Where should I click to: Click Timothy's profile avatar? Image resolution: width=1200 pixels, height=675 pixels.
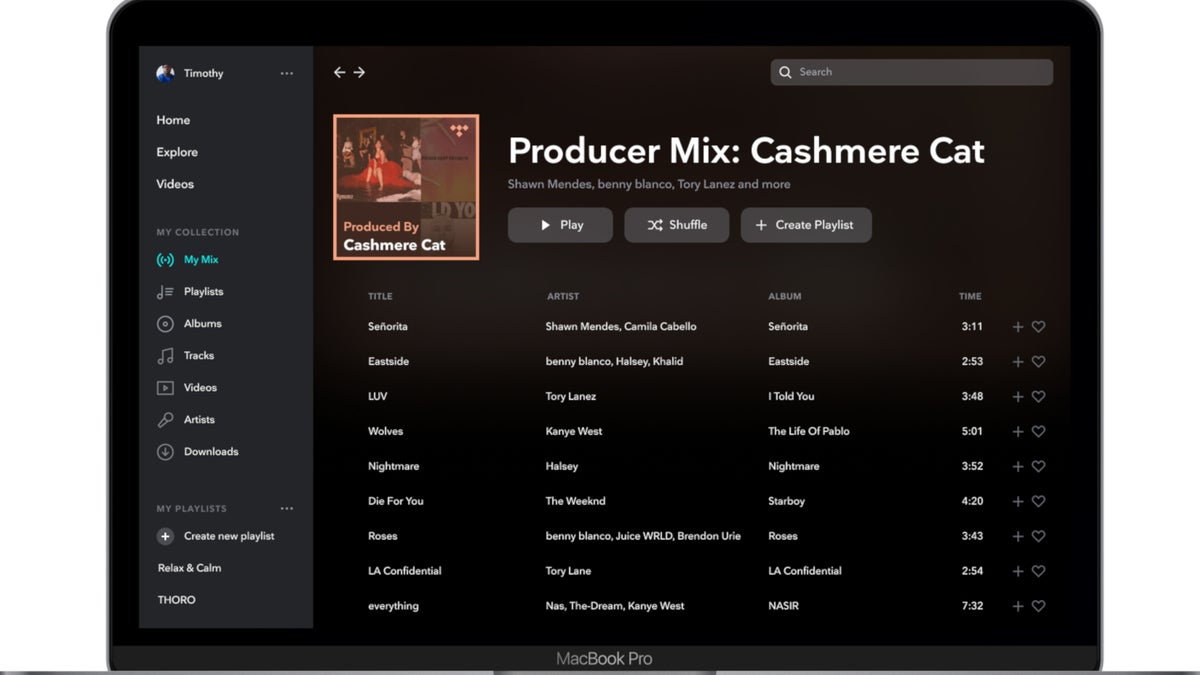tap(165, 73)
